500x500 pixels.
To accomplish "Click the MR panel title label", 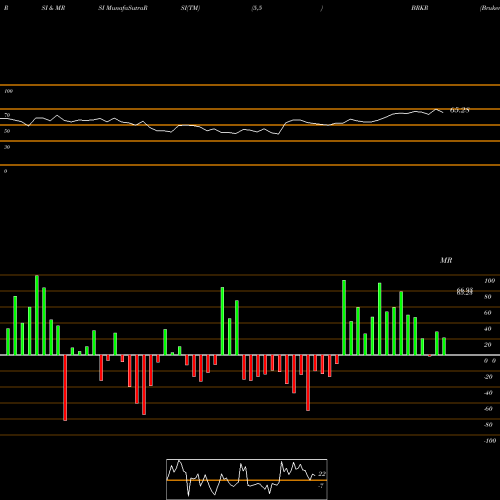I will coord(446,260).
